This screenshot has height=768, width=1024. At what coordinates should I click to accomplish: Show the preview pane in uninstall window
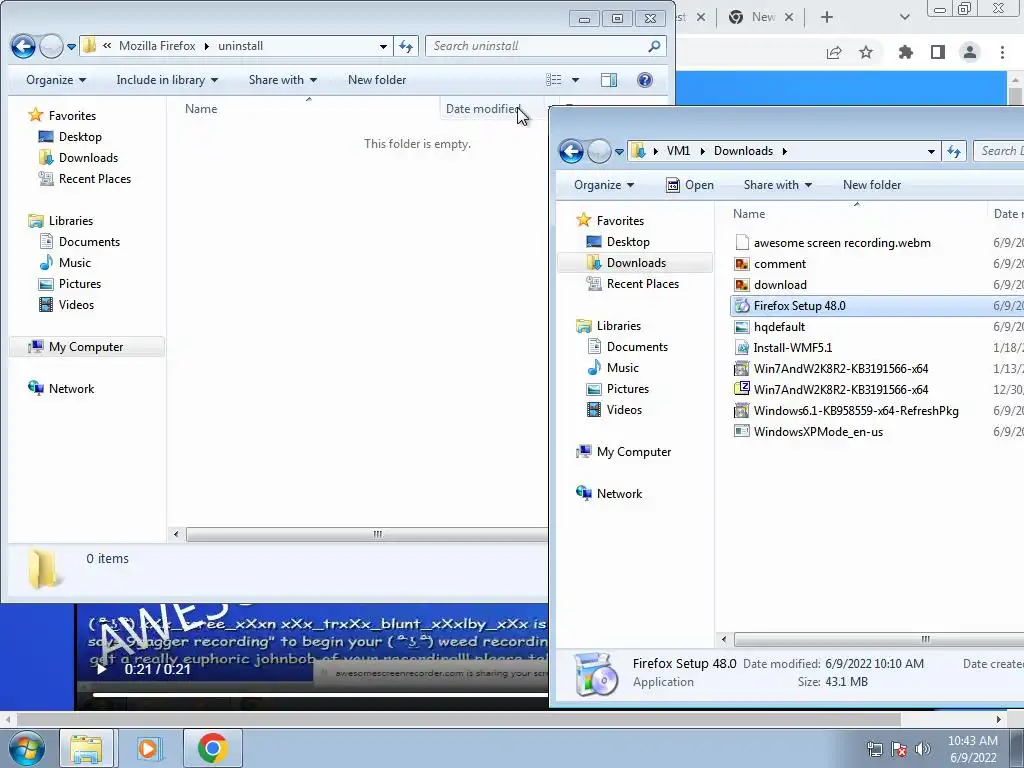[x=609, y=80]
